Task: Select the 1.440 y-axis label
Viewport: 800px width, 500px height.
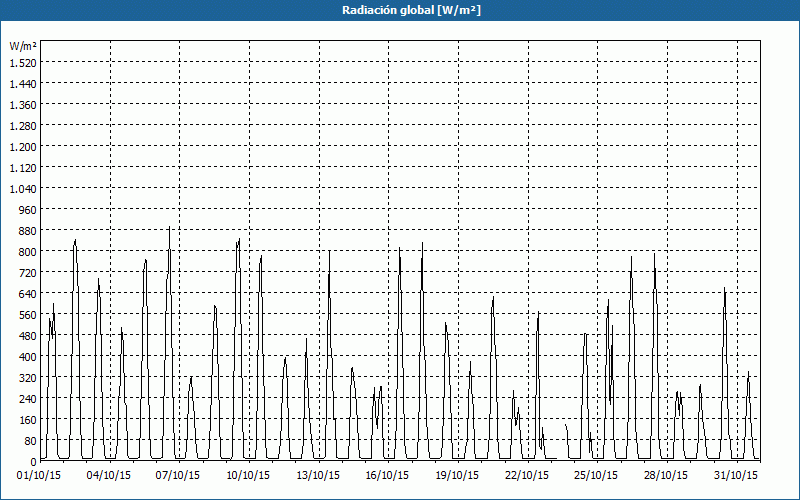Action: tap(23, 84)
